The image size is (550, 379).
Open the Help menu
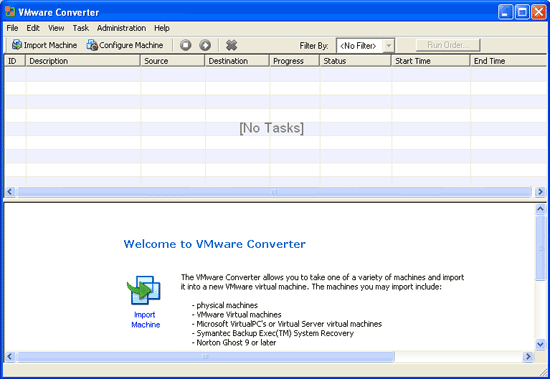click(x=162, y=28)
